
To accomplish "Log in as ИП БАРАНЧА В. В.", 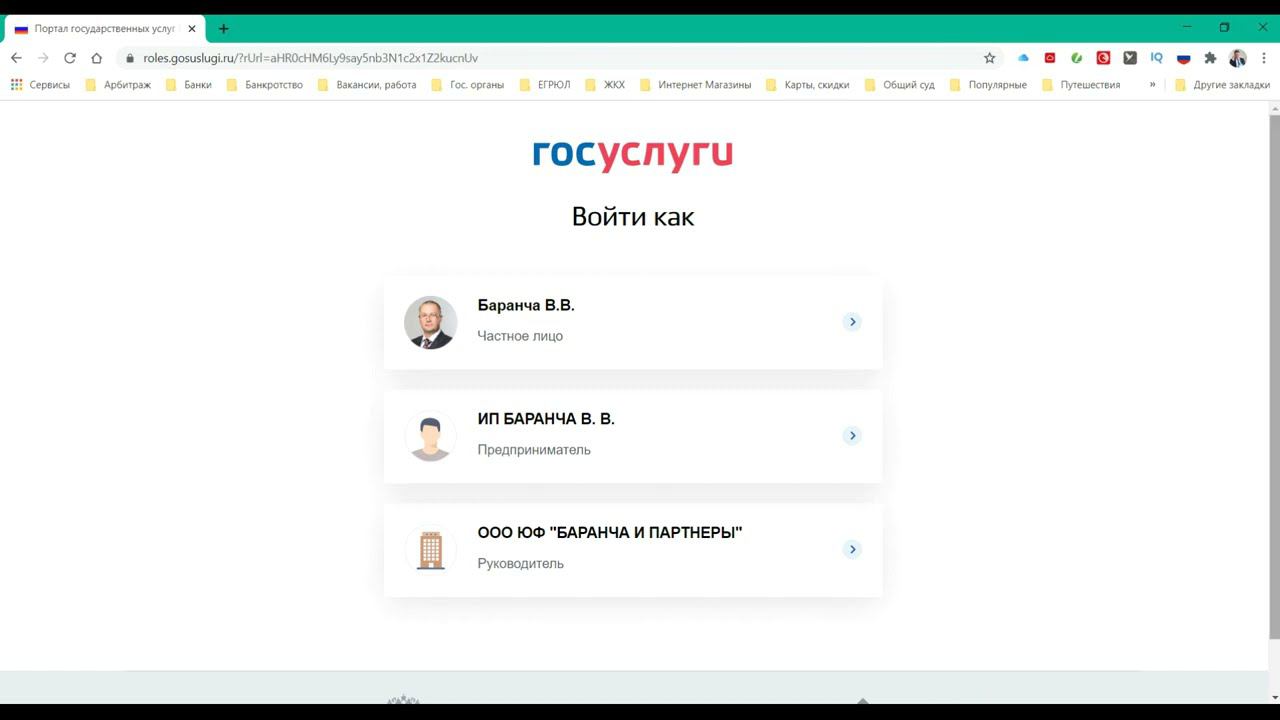I will 633,436.
